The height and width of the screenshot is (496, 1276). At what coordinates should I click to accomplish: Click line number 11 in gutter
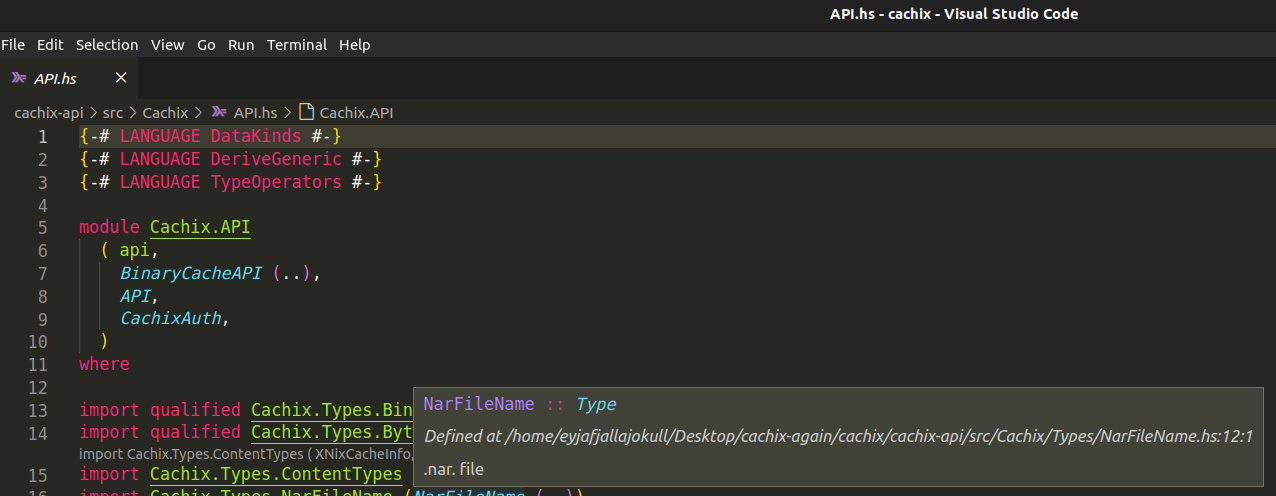click(x=38, y=364)
